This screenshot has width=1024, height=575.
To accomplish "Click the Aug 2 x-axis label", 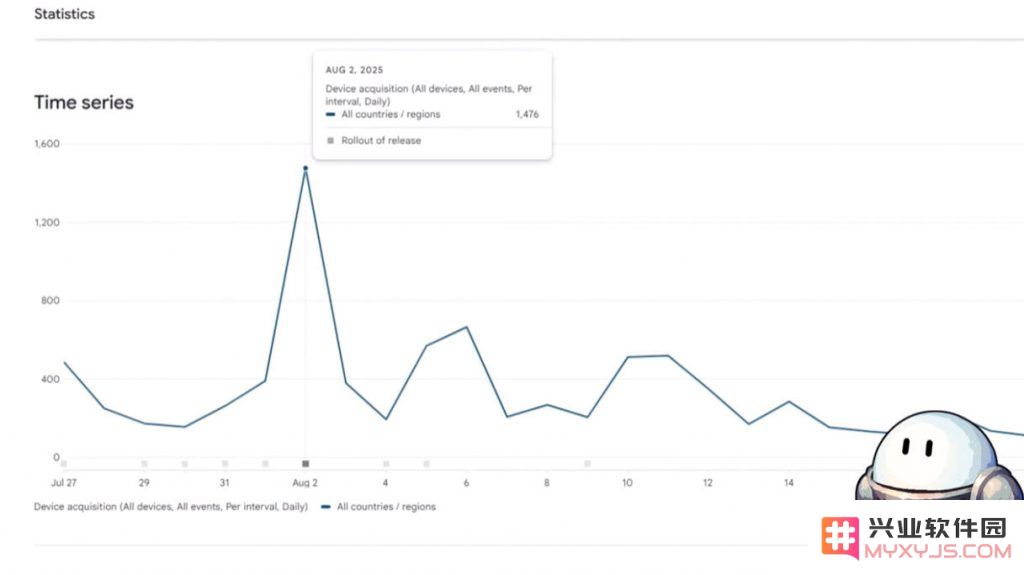I will [x=305, y=483].
